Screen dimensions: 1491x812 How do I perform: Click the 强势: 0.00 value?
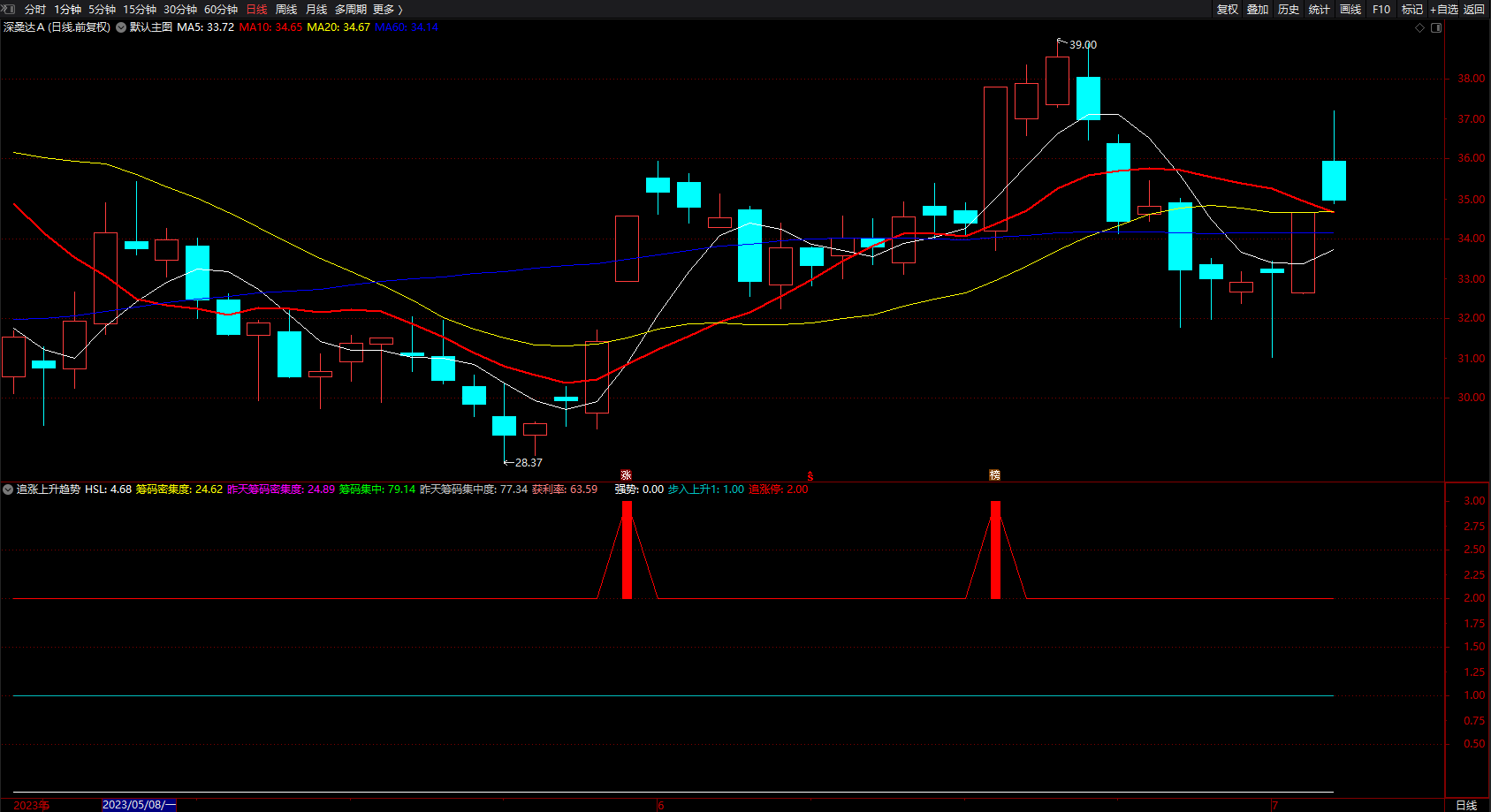coord(639,489)
